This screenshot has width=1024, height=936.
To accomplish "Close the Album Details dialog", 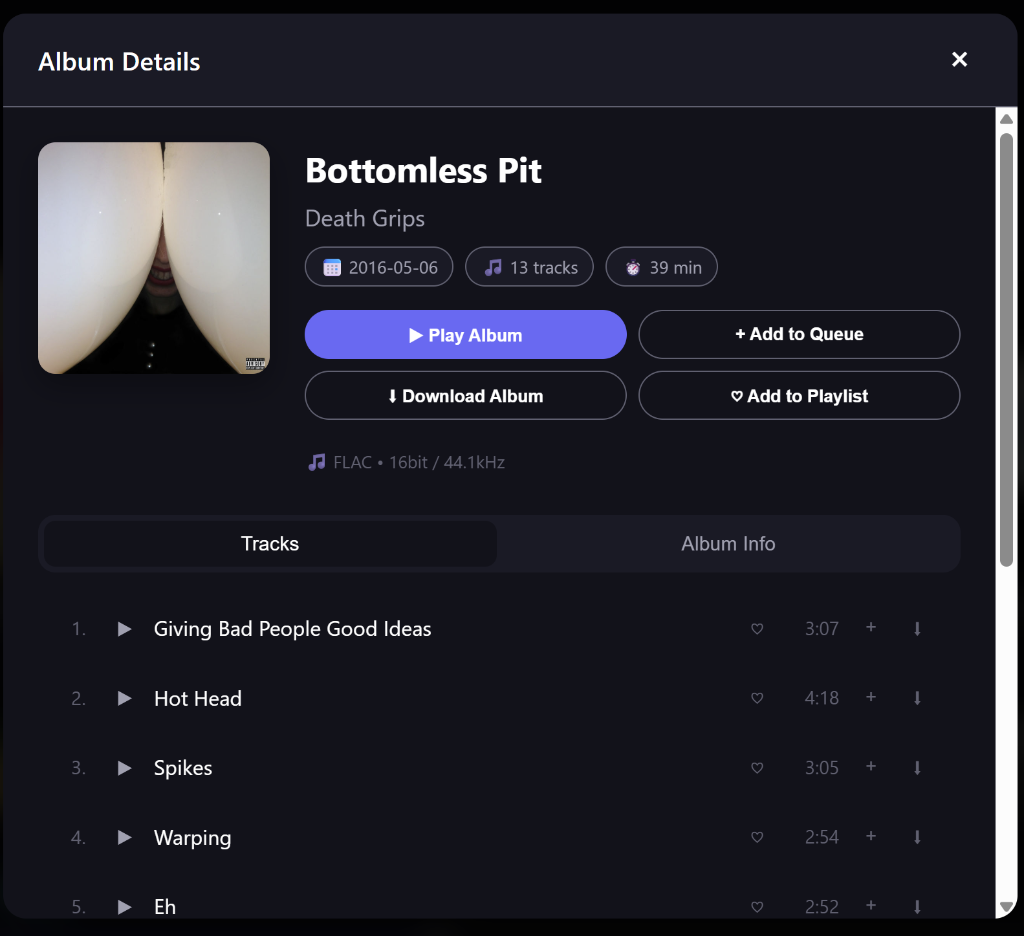I will tap(959, 59).
